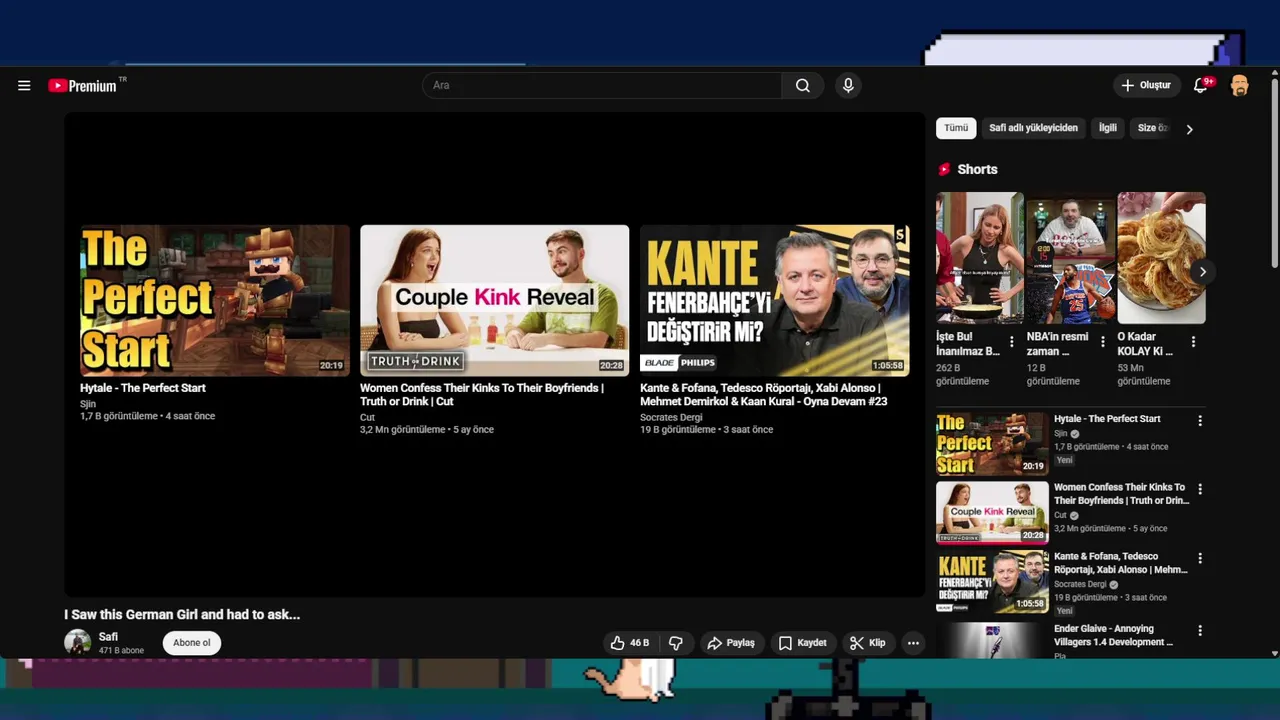The image size is (1280, 720).
Task: Click Abone ol subscribe button
Action: click(192, 643)
